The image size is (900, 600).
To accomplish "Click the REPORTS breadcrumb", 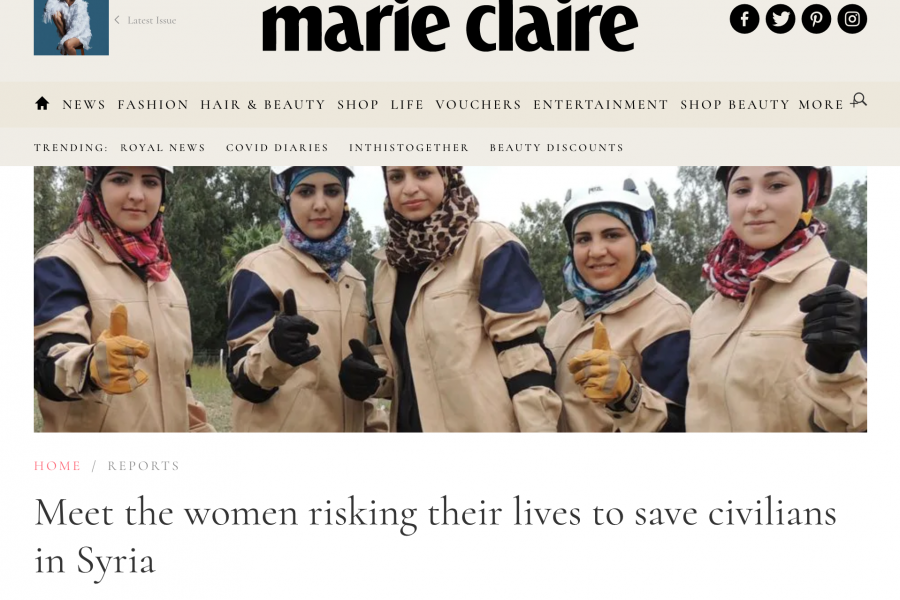I will coord(143,466).
